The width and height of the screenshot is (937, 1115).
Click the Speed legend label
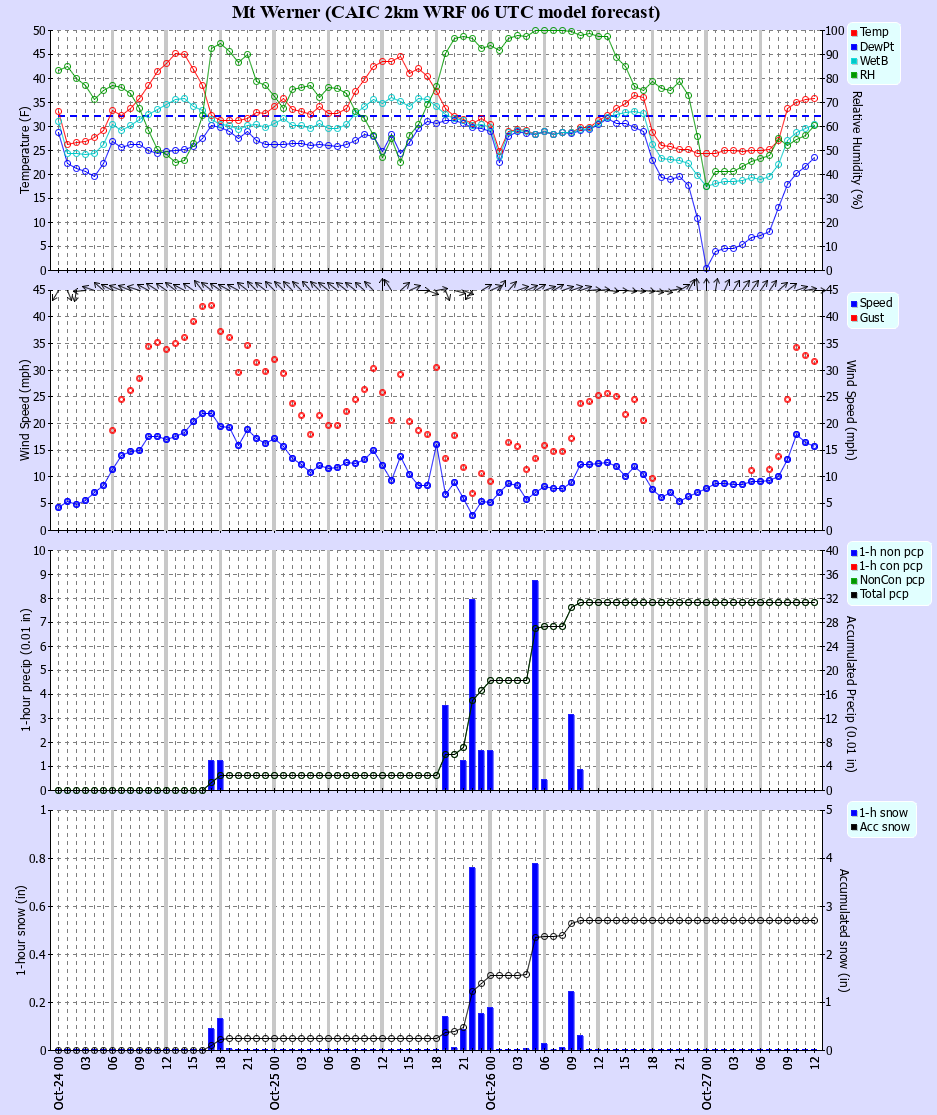pyautogui.click(x=876, y=303)
